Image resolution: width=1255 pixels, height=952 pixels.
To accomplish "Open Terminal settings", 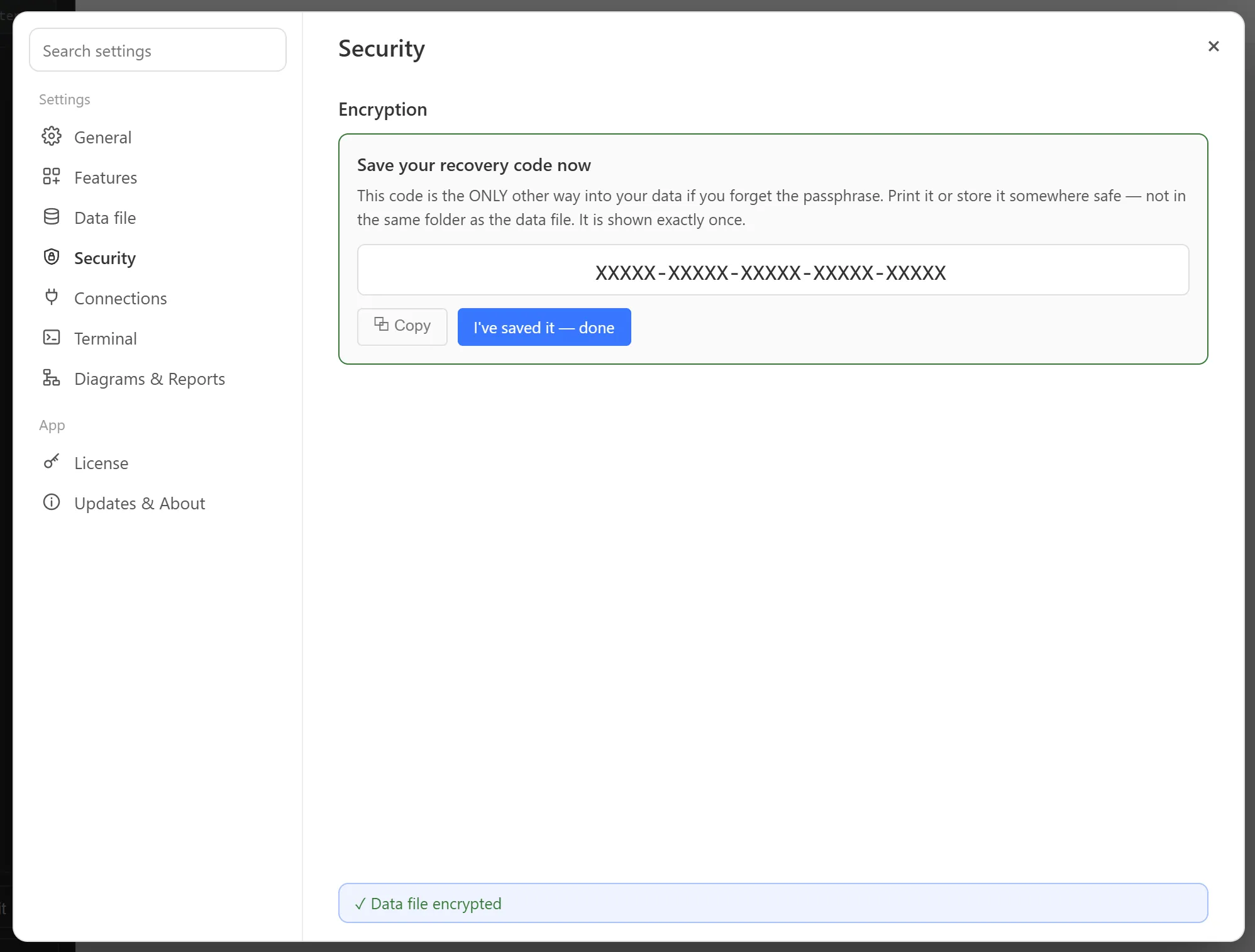I will click(157, 338).
